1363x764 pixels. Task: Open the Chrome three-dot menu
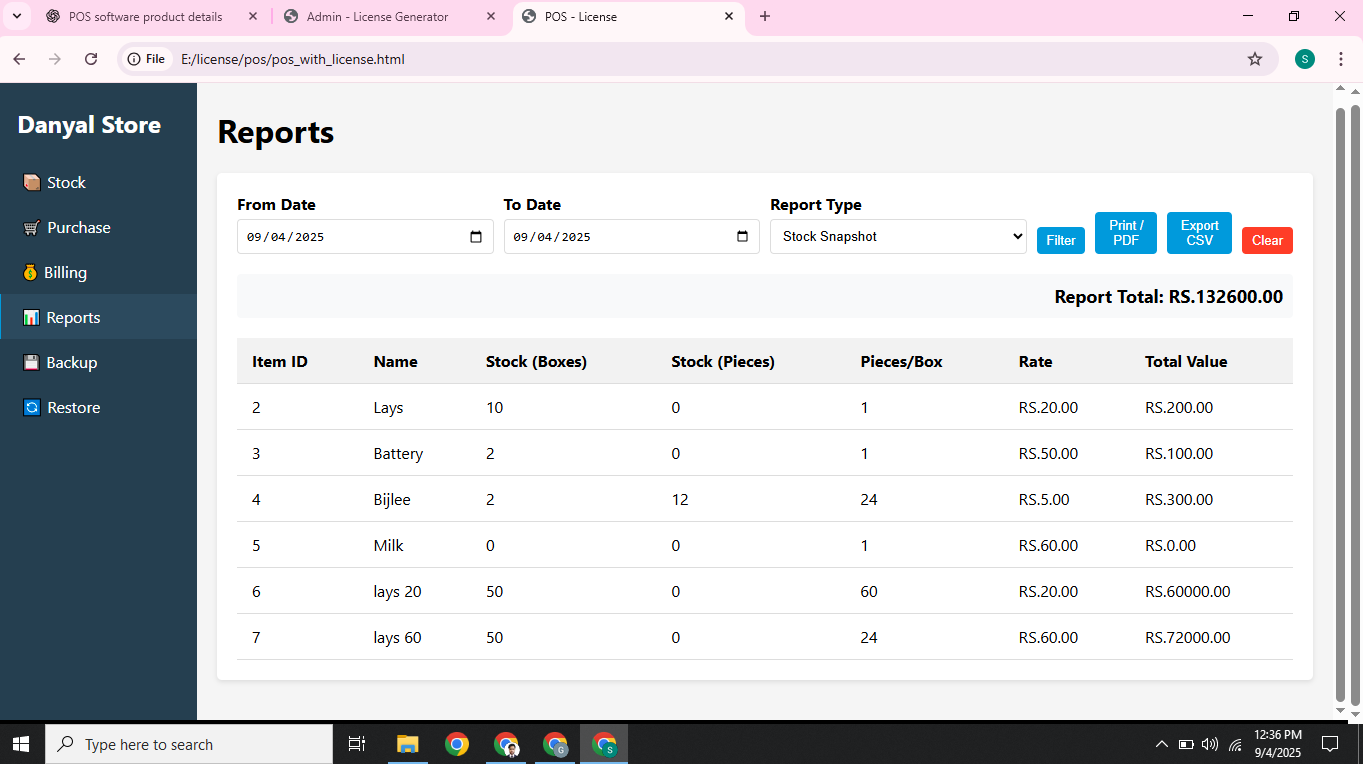click(1341, 59)
